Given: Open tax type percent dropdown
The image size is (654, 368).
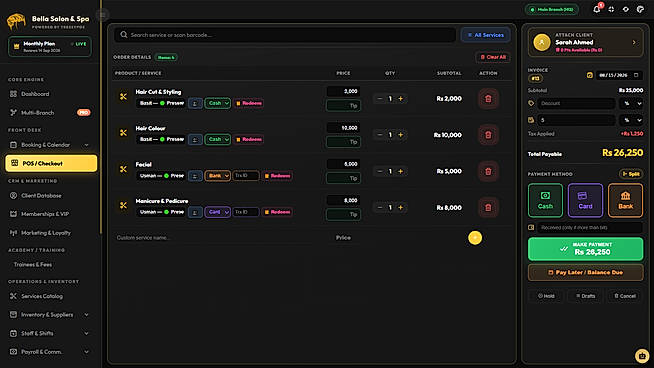Looking at the screenshot, I should 631,120.
